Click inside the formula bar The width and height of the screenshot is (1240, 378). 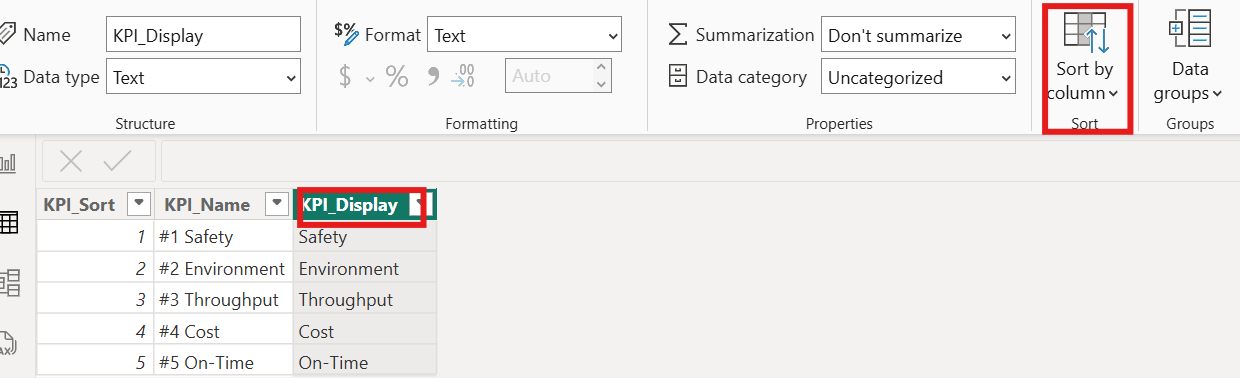[x=700, y=161]
